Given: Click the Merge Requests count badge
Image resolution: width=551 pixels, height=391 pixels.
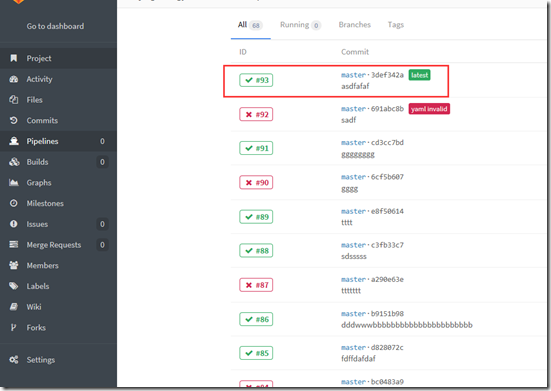Looking at the screenshot, I should pos(102,245).
